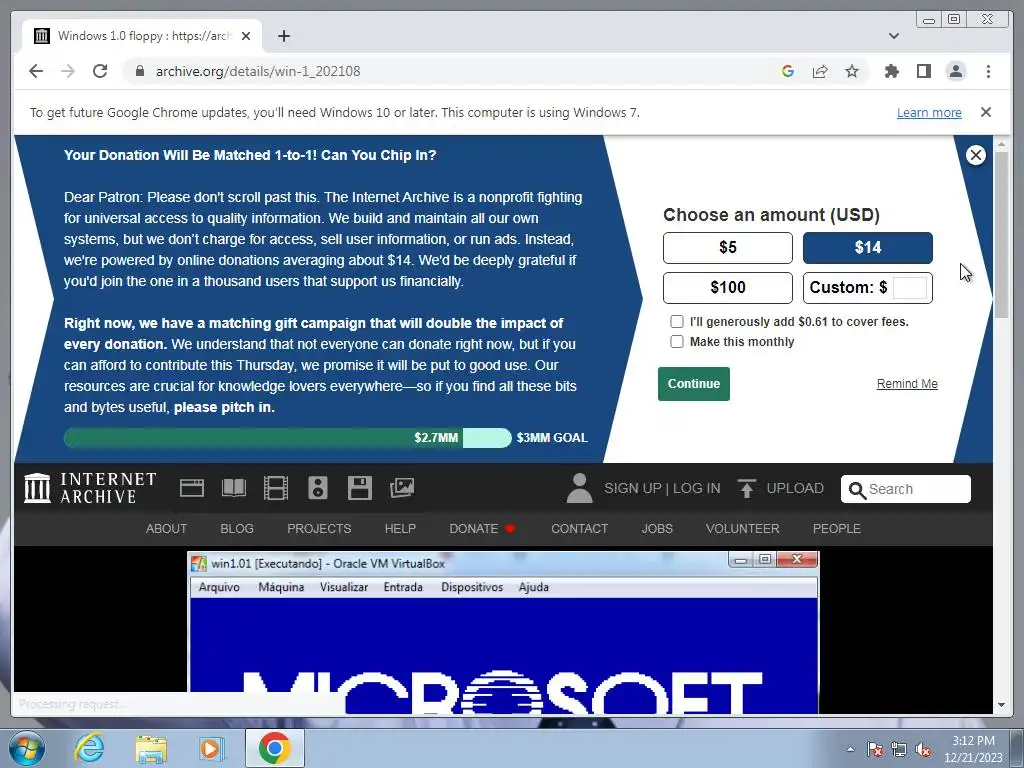This screenshot has width=1024, height=768.
Task: Open the JOBS menu item
Action: (657, 528)
